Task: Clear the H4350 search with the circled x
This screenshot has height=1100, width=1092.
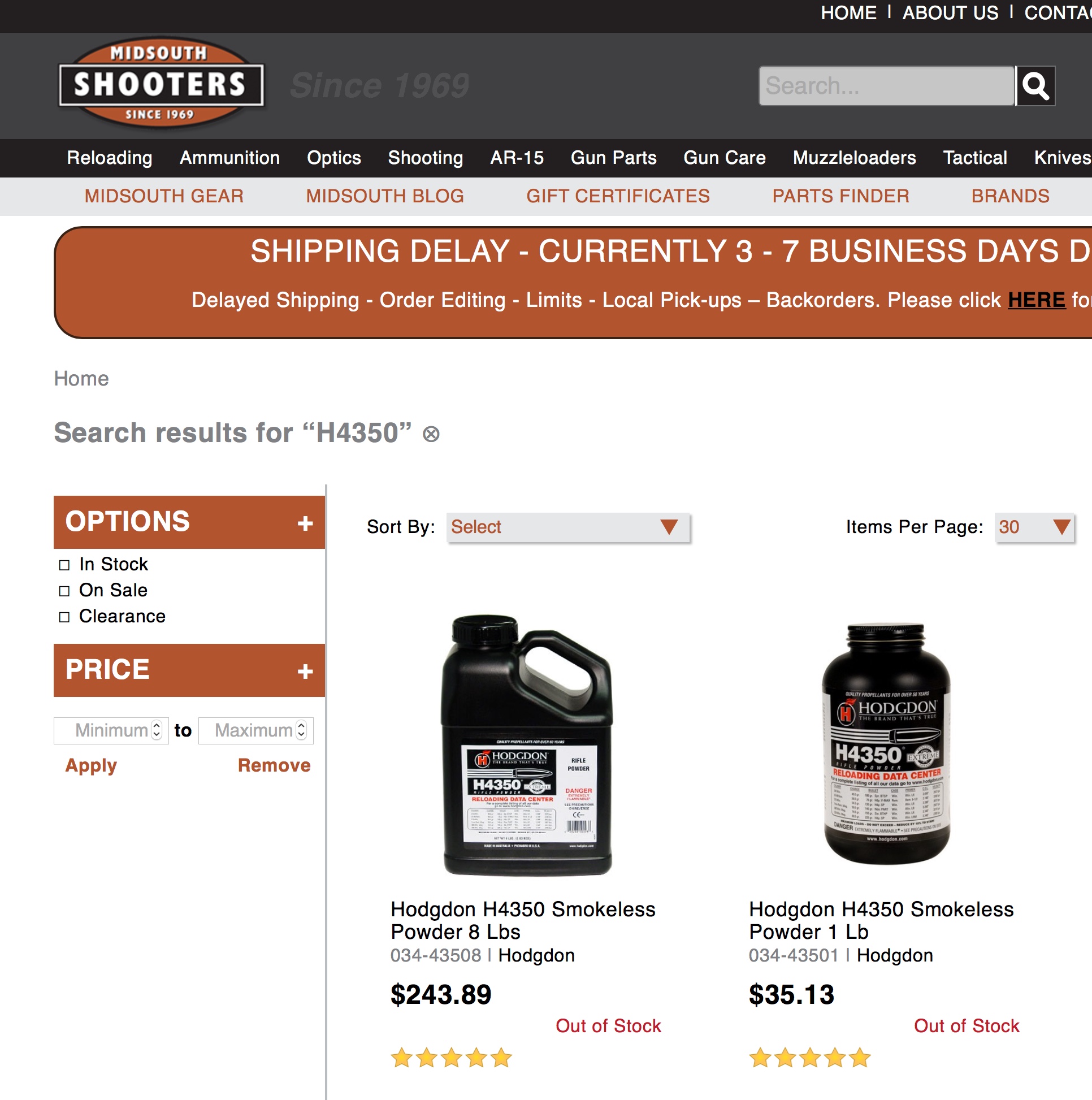Action: 431,435
